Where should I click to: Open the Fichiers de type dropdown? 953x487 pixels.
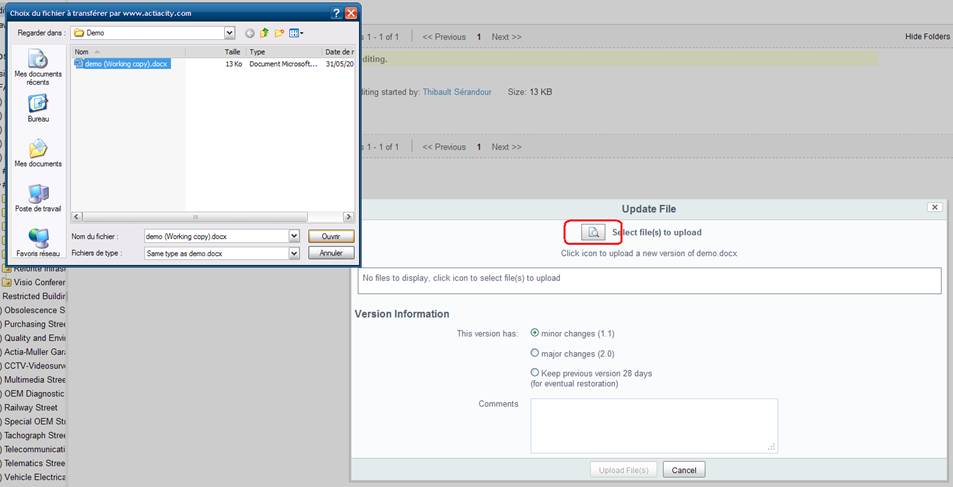(294, 253)
